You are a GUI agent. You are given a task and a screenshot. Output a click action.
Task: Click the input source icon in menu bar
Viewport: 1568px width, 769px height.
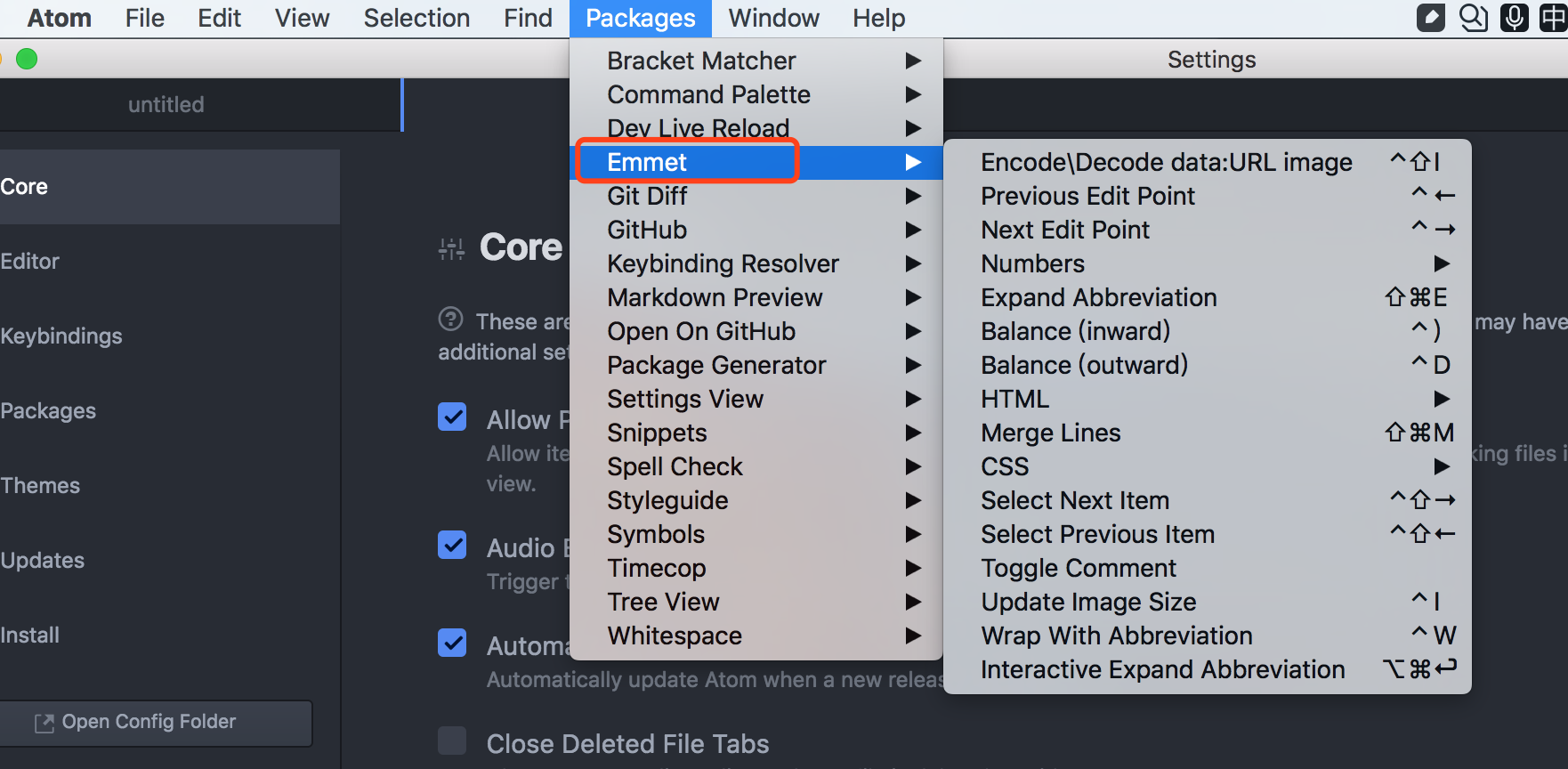point(1553,18)
